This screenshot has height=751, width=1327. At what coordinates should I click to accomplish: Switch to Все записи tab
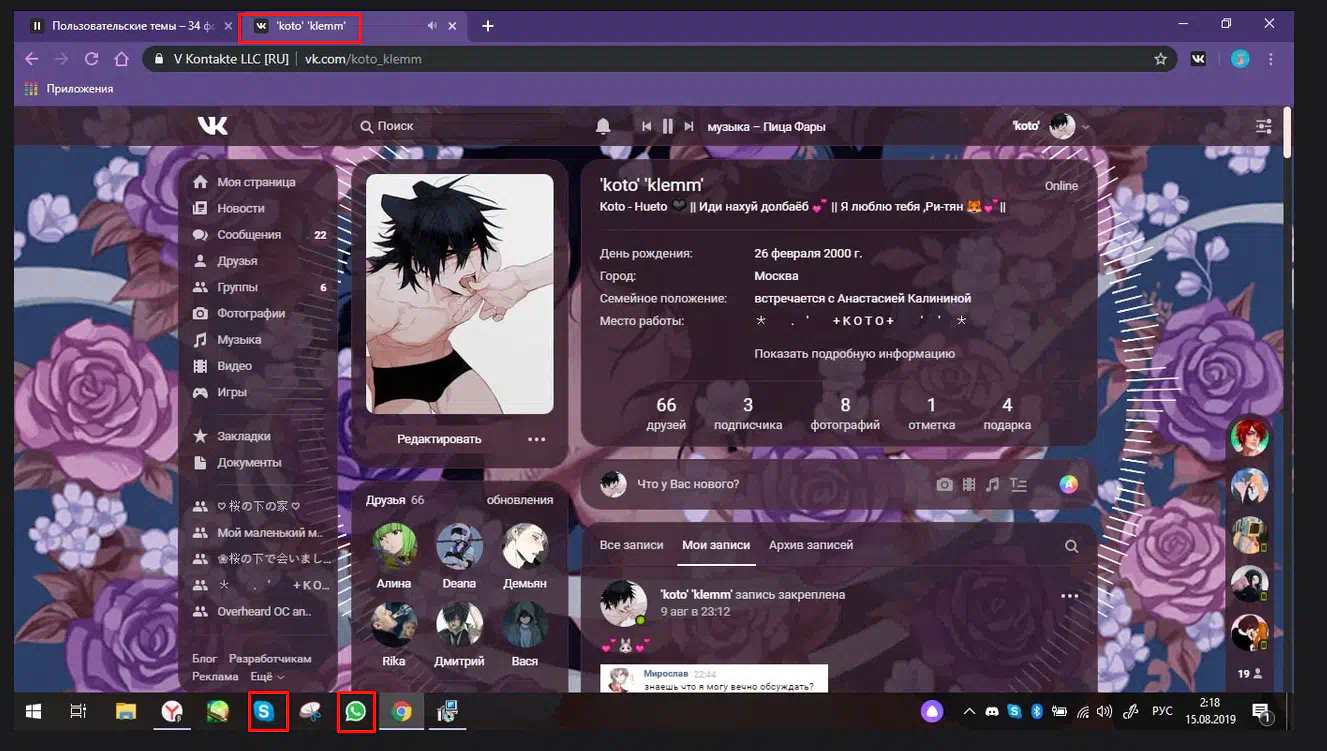632,545
